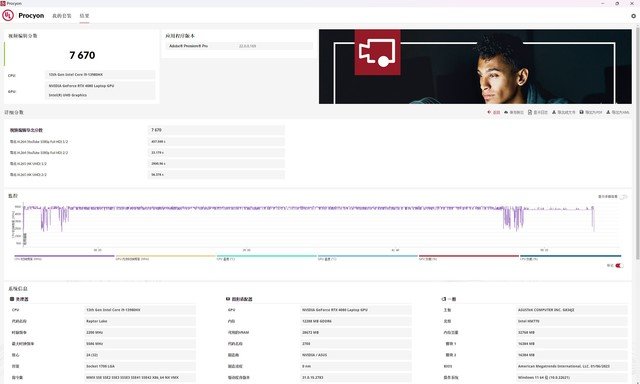
Task: Select the large 7 670 score
Action: [x=82, y=55]
